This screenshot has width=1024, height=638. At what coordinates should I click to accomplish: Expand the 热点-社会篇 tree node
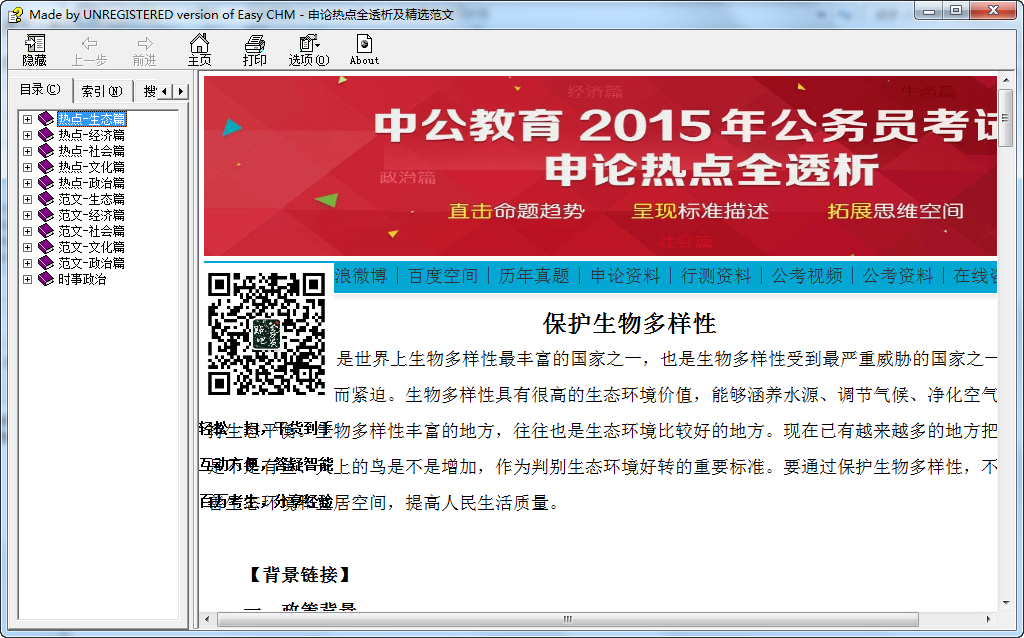click(27, 152)
